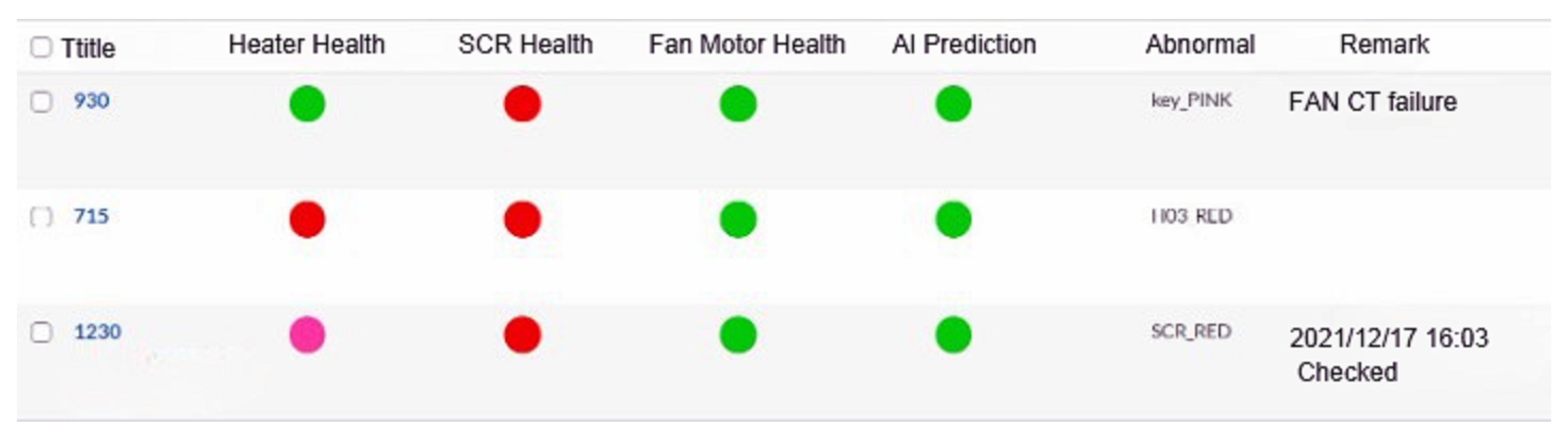
Task: Click the FAN CT failure remark
Action: (x=1372, y=102)
